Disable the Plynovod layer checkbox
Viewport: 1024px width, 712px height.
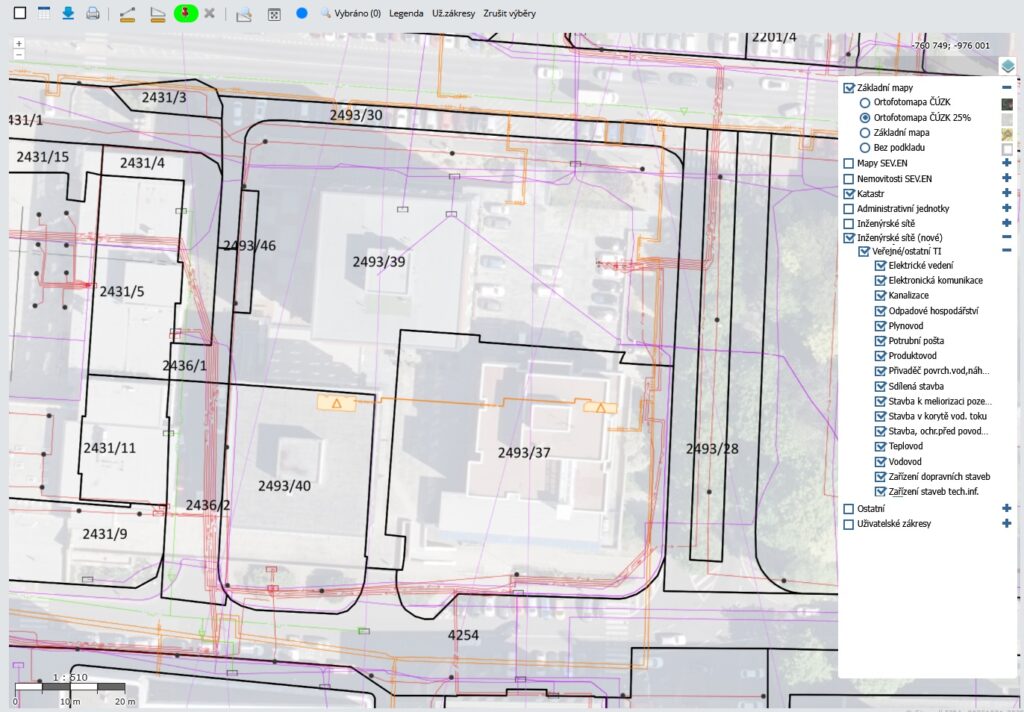pyautogui.click(x=881, y=326)
